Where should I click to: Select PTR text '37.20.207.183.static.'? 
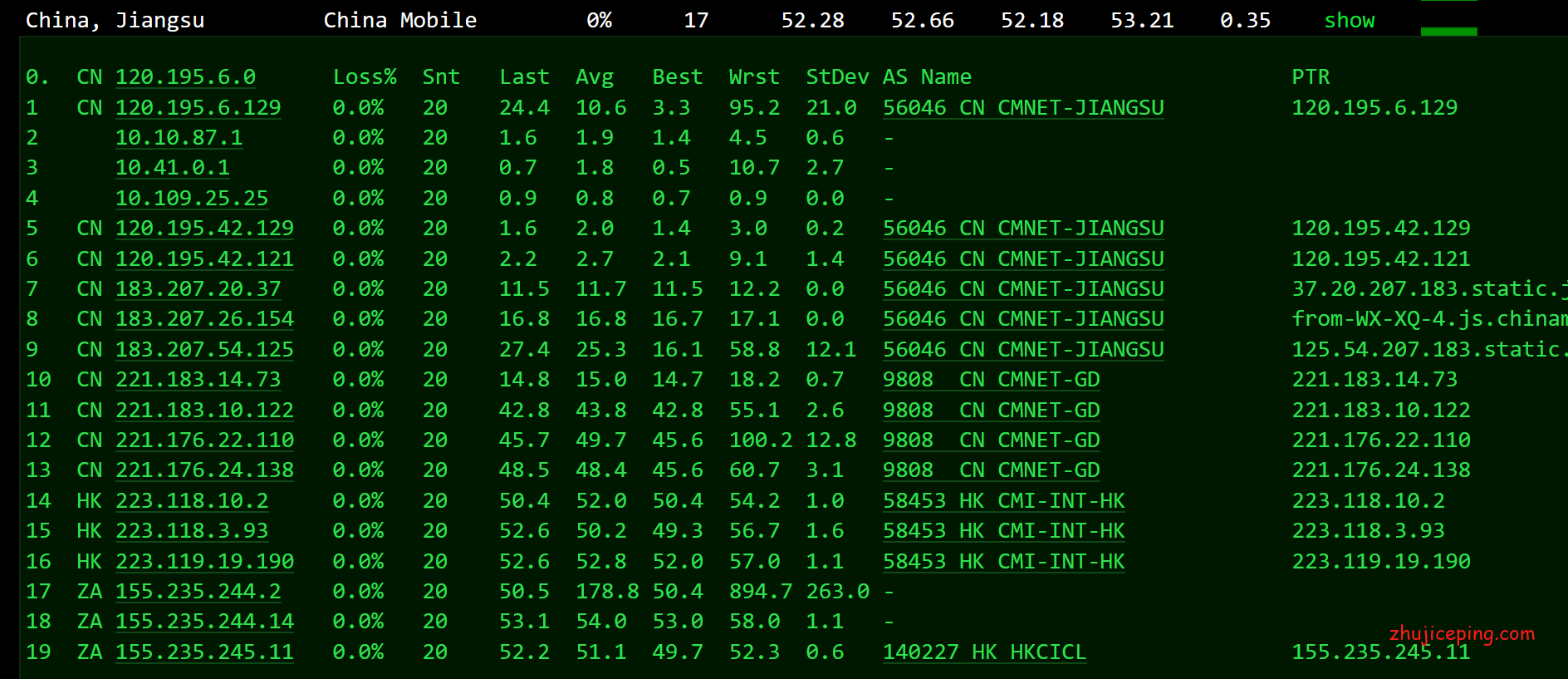point(1429,289)
